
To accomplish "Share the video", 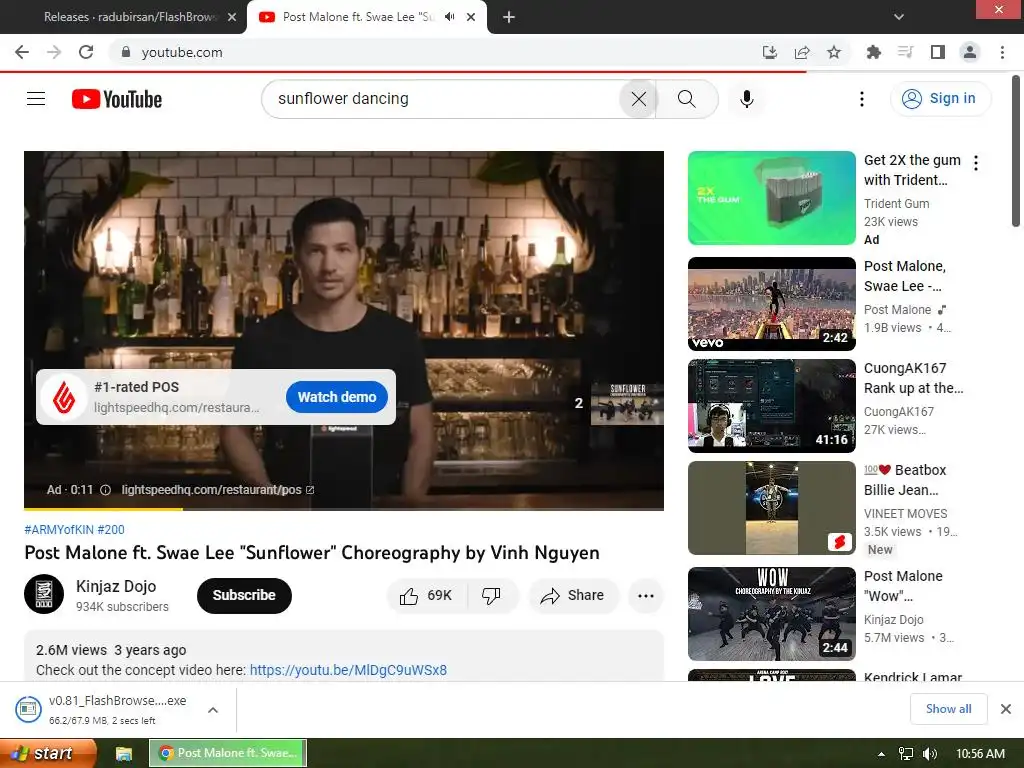I will point(573,595).
